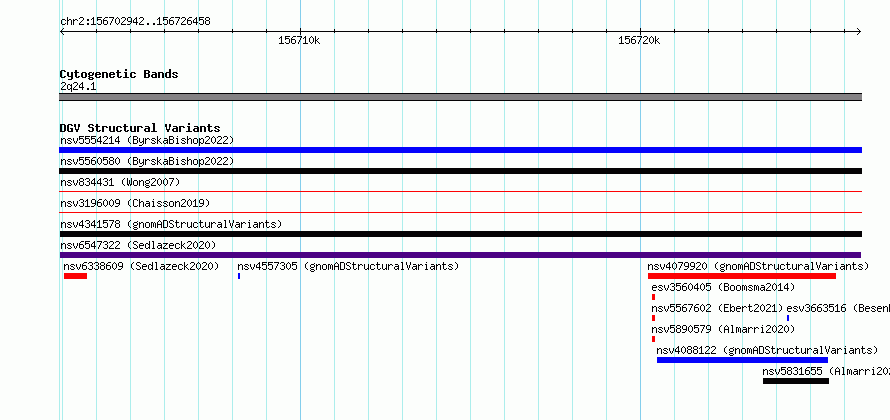Select the nsv4079920 variant label
Screen dimensions: 890x420
pos(758,266)
